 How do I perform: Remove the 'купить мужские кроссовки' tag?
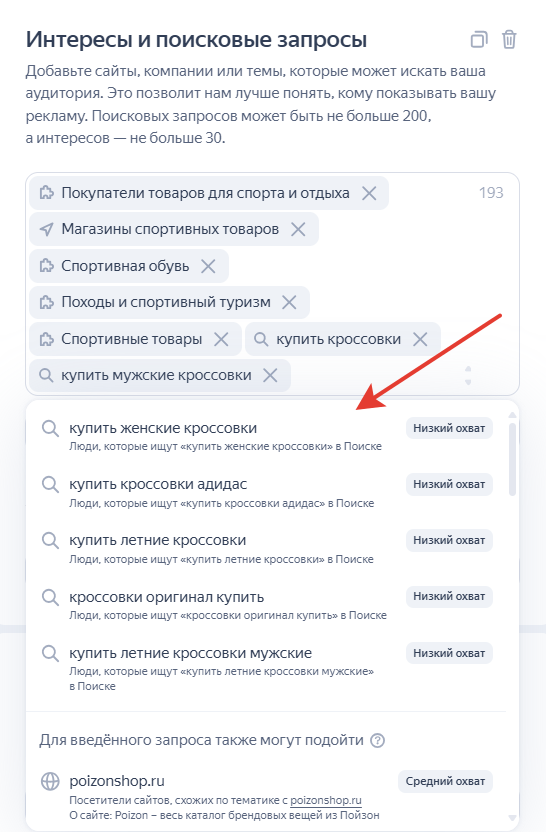(x=271, y=375)
